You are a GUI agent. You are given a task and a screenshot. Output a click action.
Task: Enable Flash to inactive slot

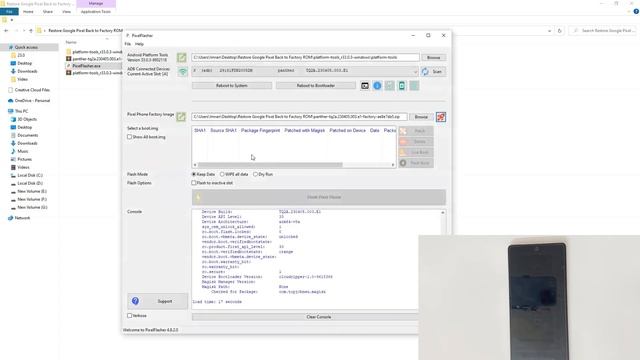pyautogui.click(x=194, y=183)
